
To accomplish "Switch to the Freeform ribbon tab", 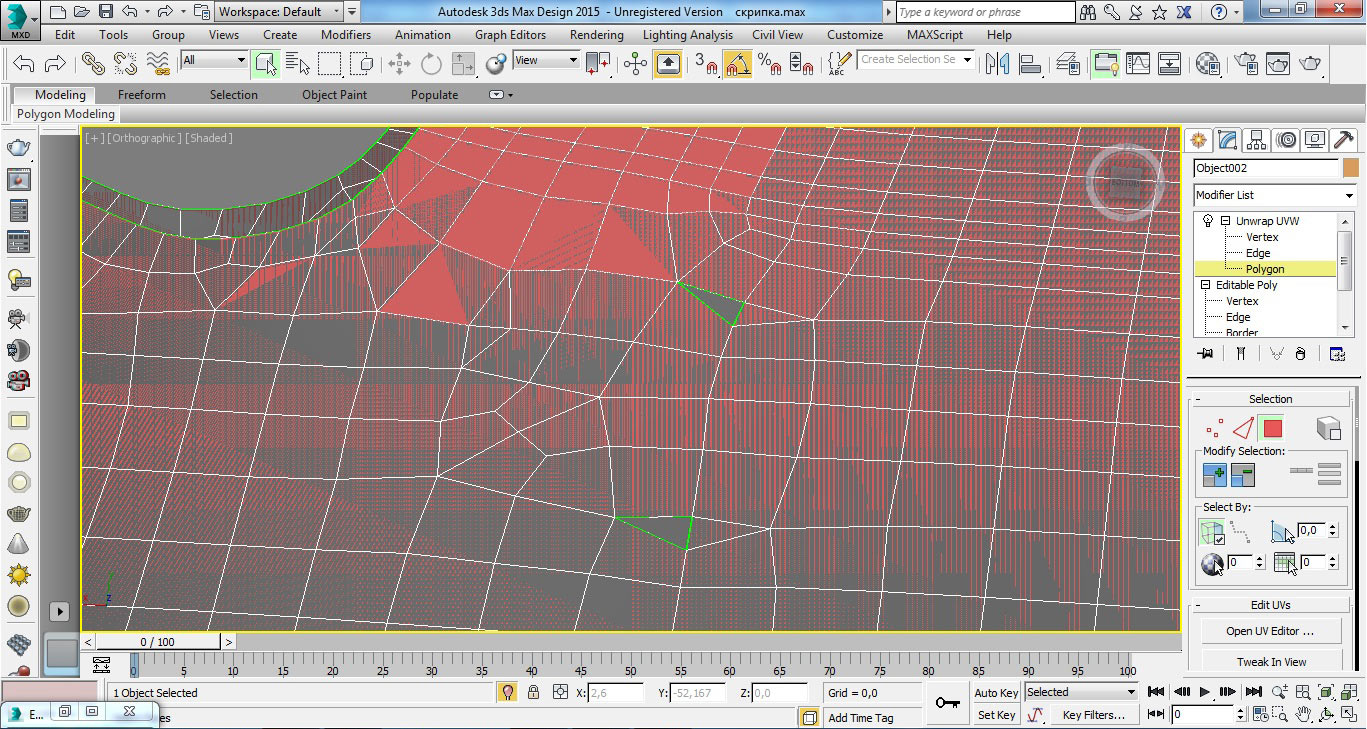I will (142, 95).
